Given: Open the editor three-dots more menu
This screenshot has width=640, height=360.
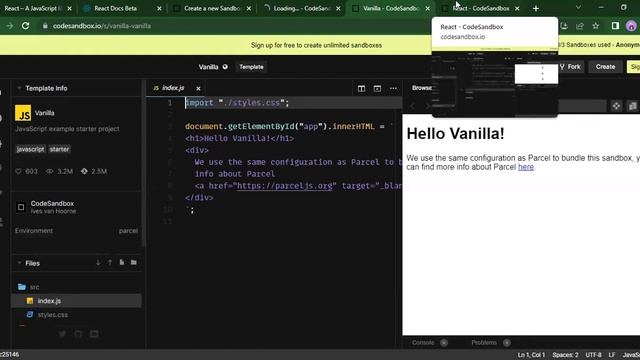Looking at the screenshot, I should 393,89.
